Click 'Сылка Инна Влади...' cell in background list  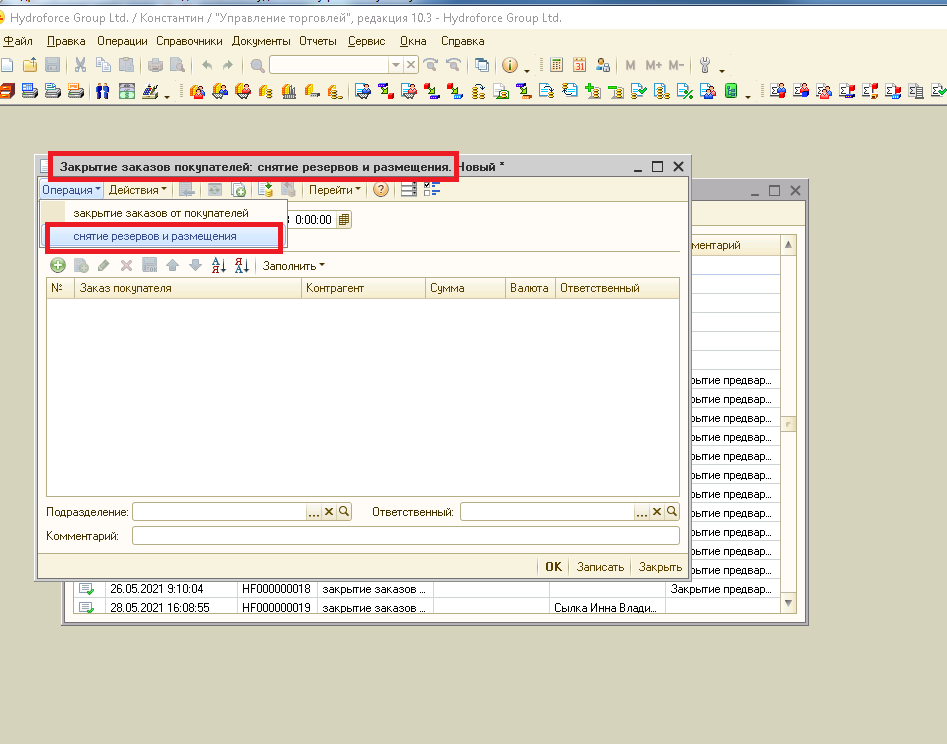pyautogui.click(x=606, y=608)
